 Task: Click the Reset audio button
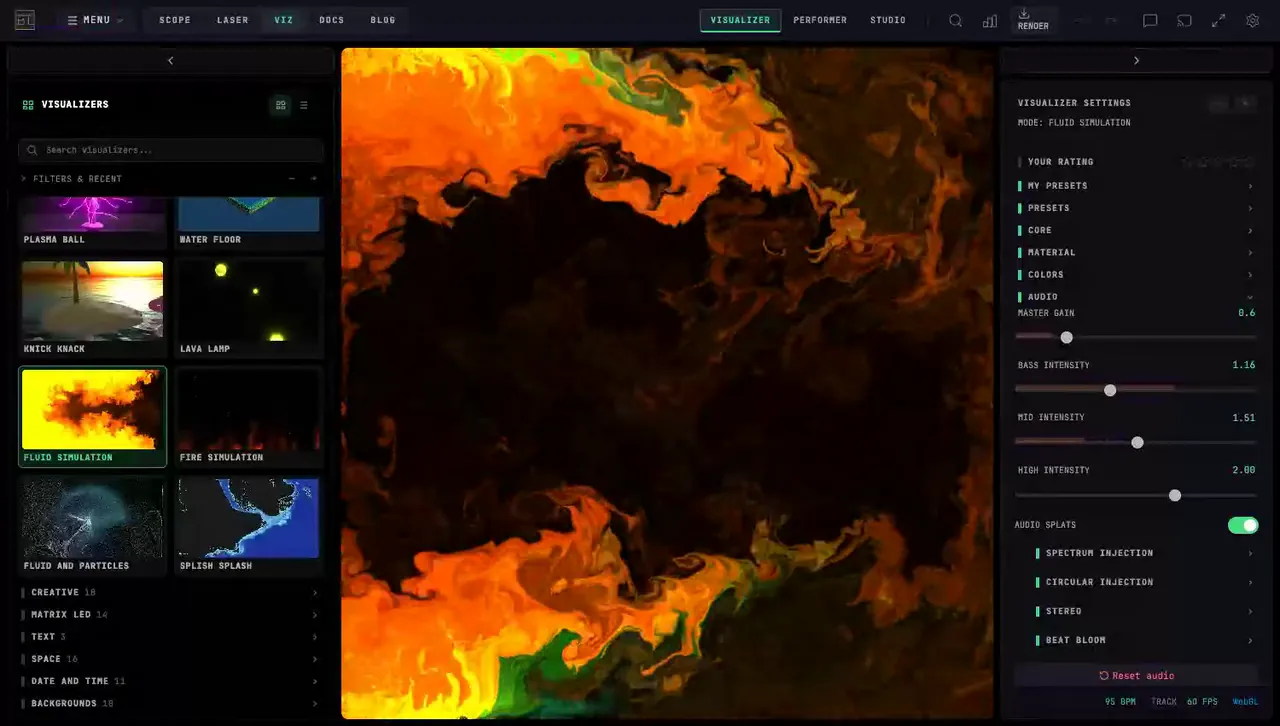point(1136,676)
